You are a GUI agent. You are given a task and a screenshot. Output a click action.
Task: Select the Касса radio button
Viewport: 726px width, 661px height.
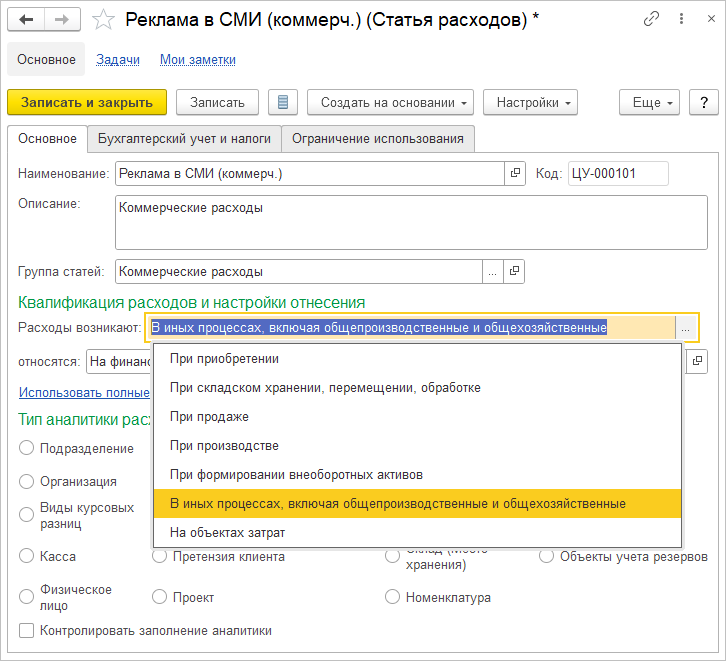[x=27, y=556]
